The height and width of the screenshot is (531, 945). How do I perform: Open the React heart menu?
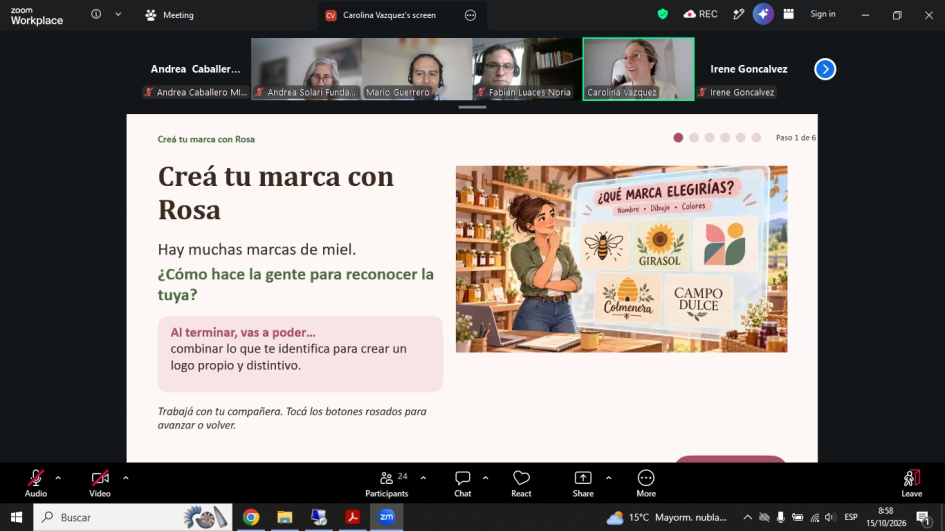coord(521,484)
